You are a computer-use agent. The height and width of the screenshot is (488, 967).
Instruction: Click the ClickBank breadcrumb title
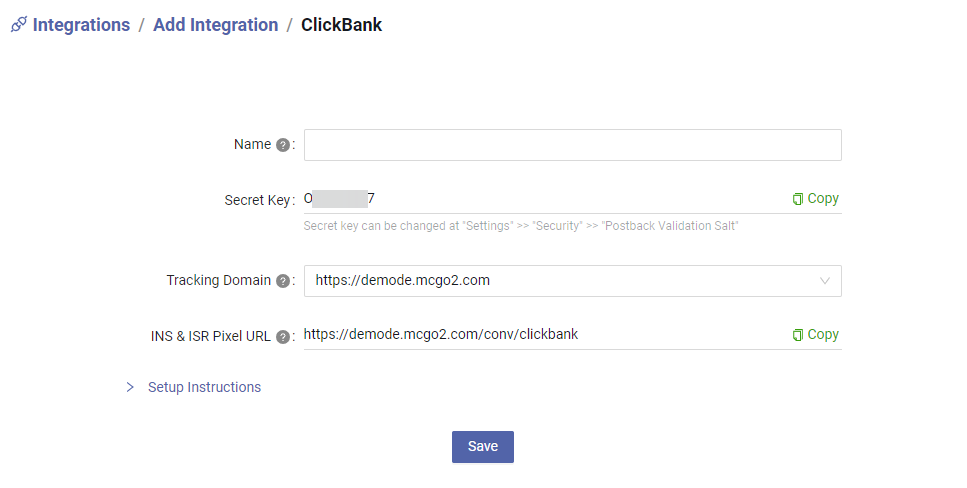pos(341,25)
